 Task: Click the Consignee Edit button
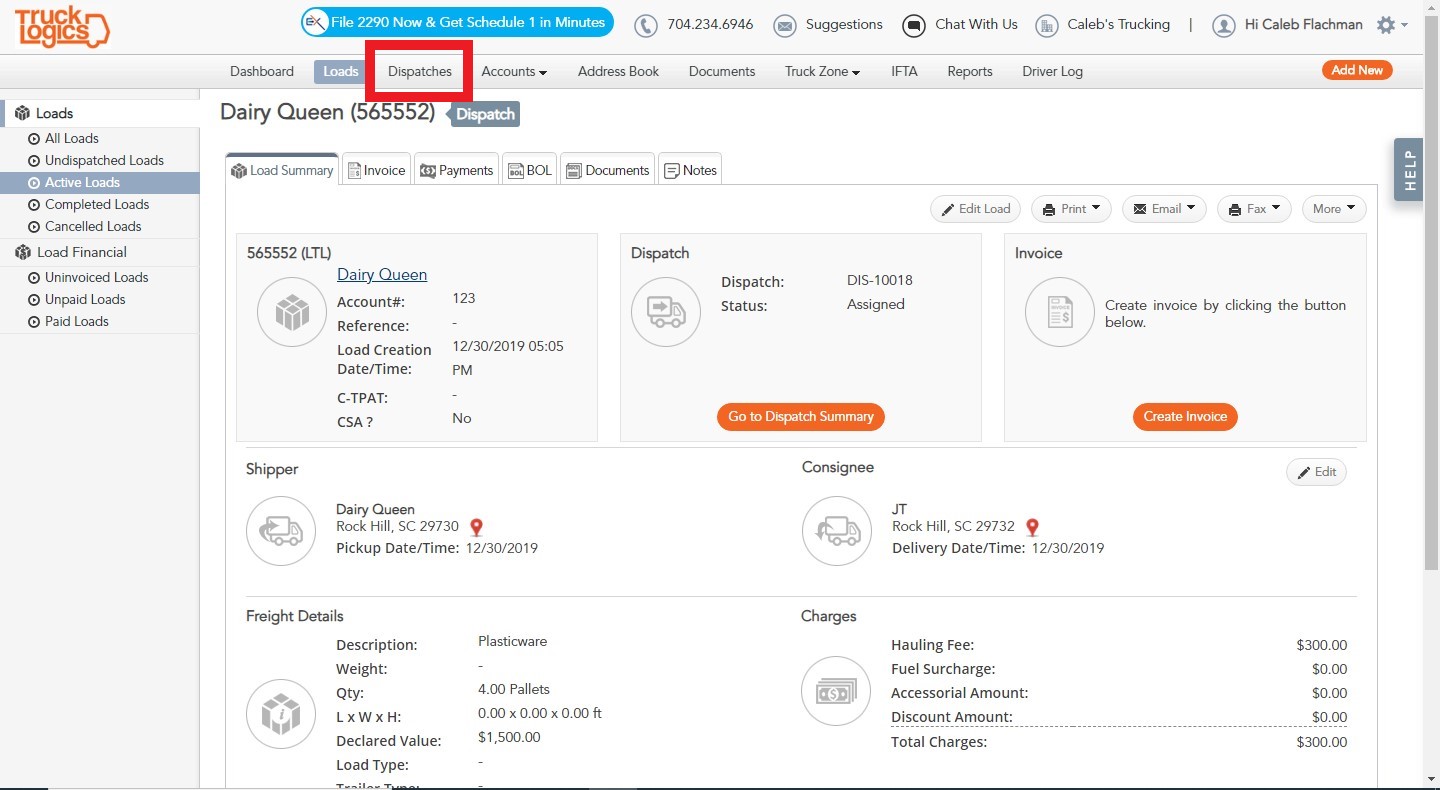(1316, 472)
